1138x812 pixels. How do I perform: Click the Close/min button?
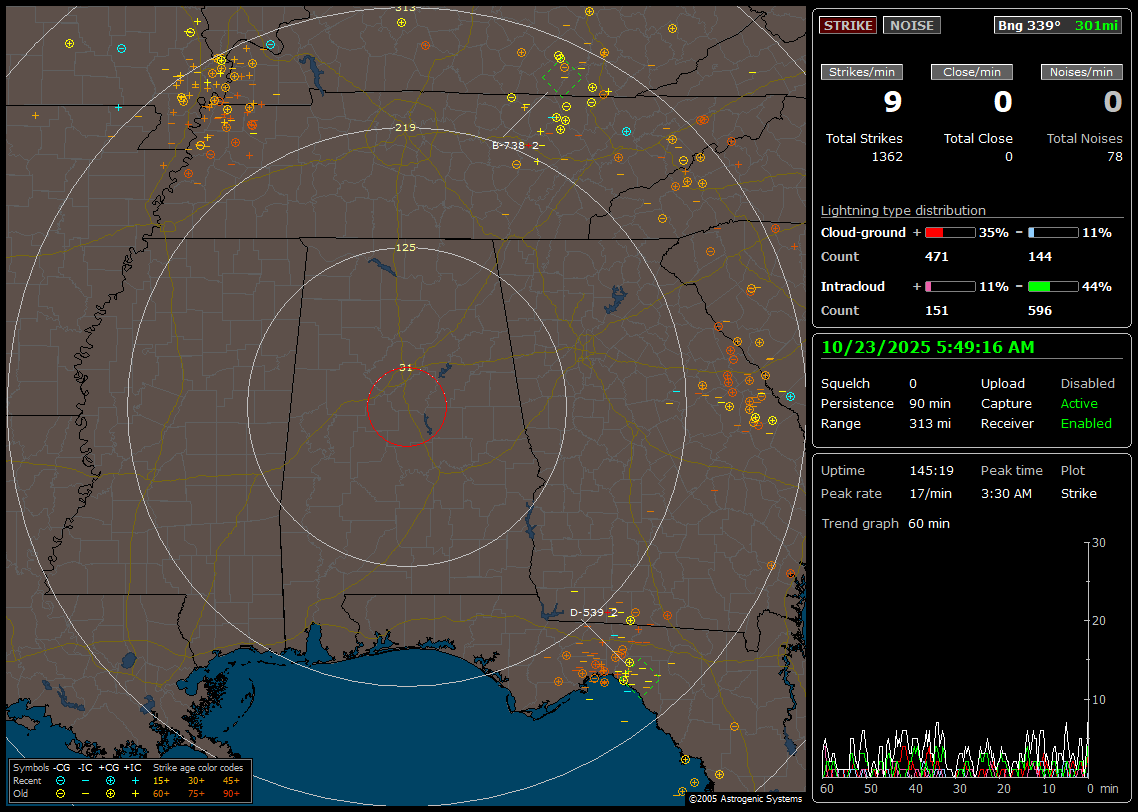pos(972,72)
